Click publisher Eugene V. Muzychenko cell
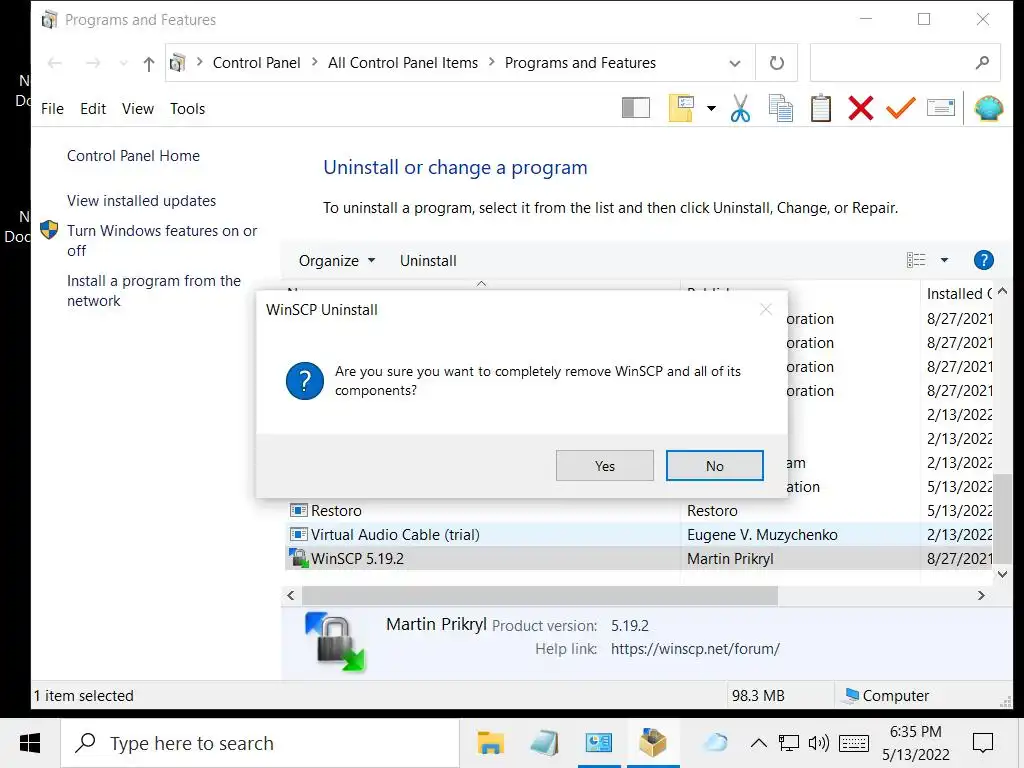The image size is (1024, 768). (x=762, y=535)
